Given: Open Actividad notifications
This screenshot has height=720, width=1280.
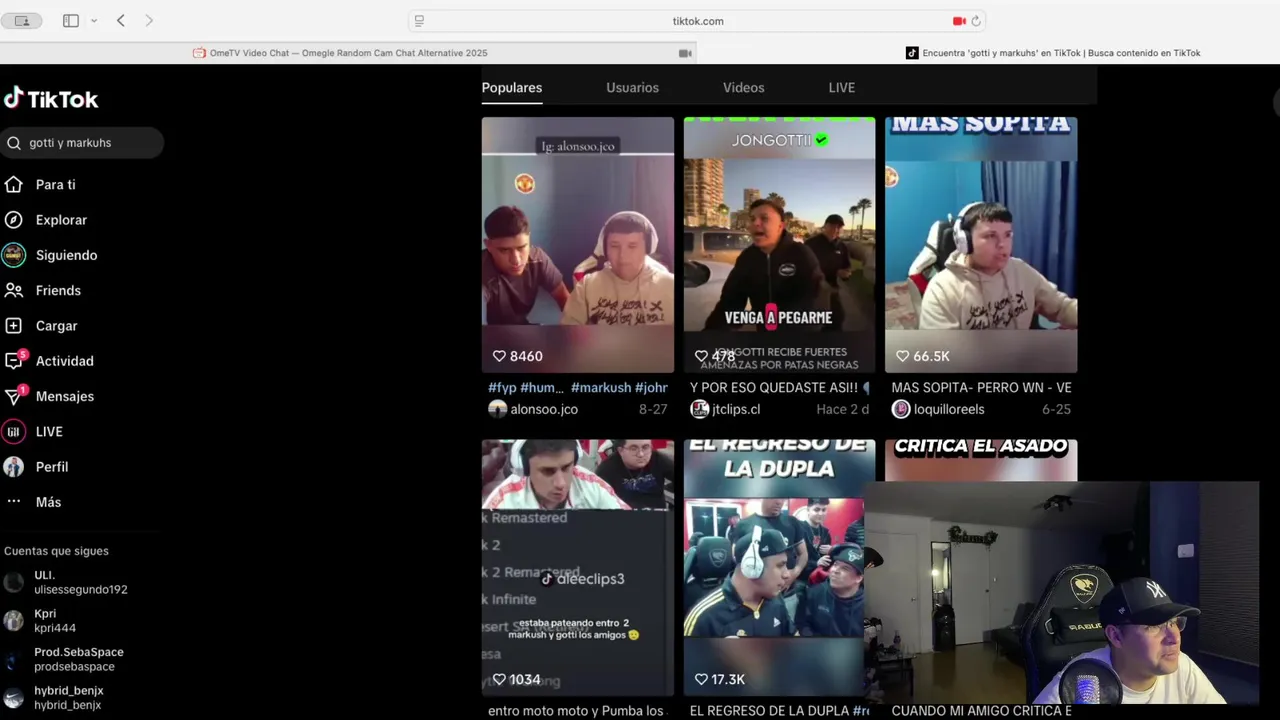Looking at the screenshot, I should [x=64, y=361].
